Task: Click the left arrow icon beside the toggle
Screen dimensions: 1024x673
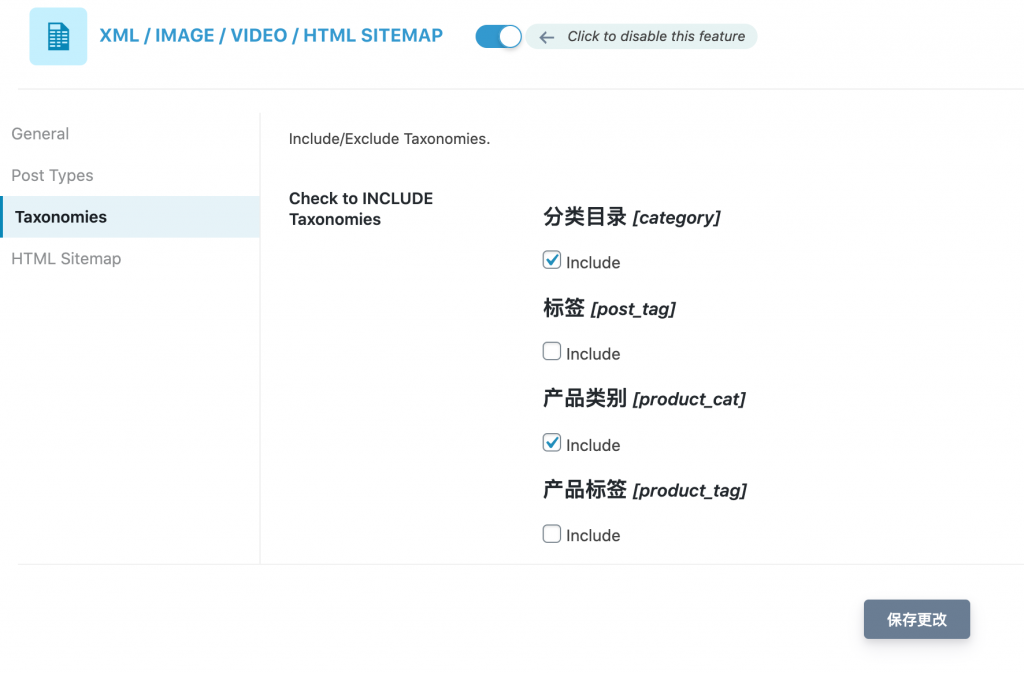Action: tap(546, 37)
